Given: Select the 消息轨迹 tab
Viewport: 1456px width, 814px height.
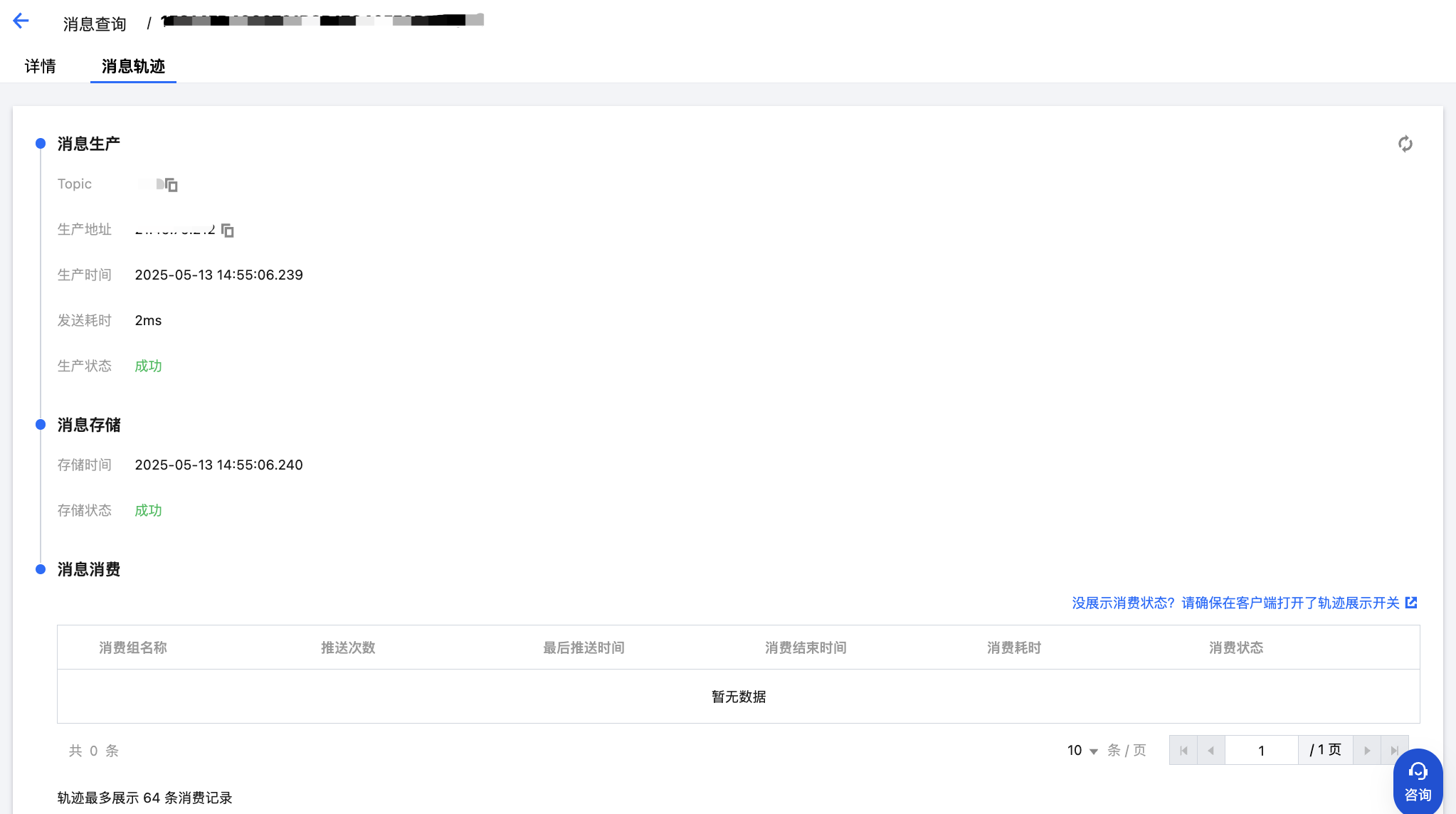Looking at the screenshot, I should pos(133,67).
